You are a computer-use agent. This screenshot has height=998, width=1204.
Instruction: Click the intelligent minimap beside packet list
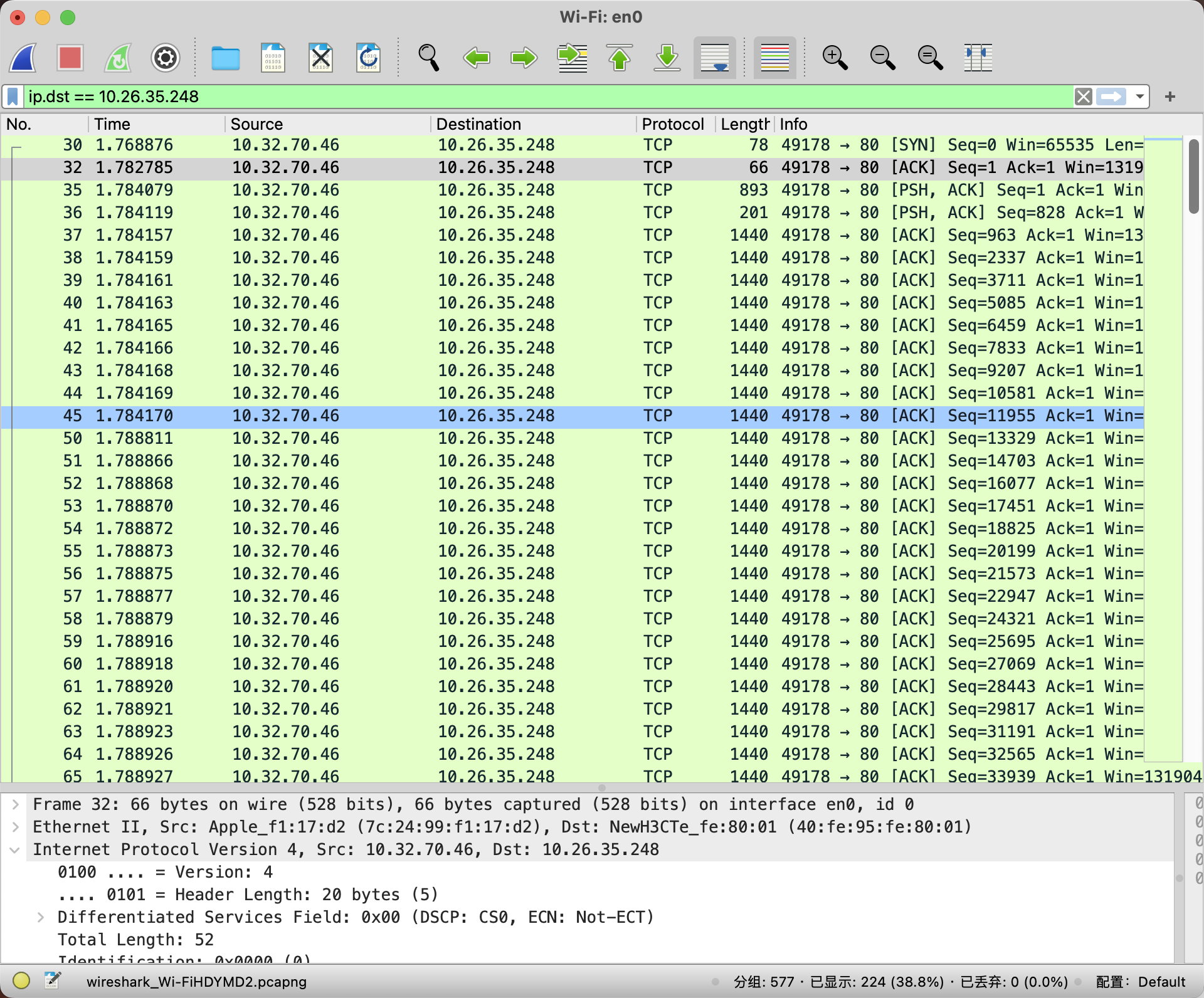[x=1163, y=449]
